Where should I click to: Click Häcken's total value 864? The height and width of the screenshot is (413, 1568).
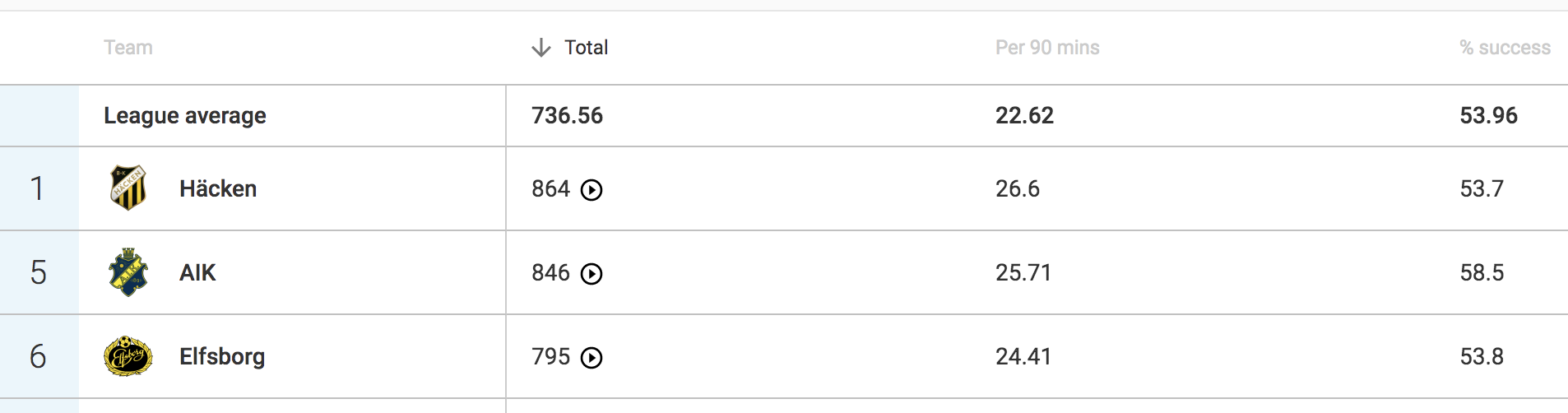click(x=550, y=188)
